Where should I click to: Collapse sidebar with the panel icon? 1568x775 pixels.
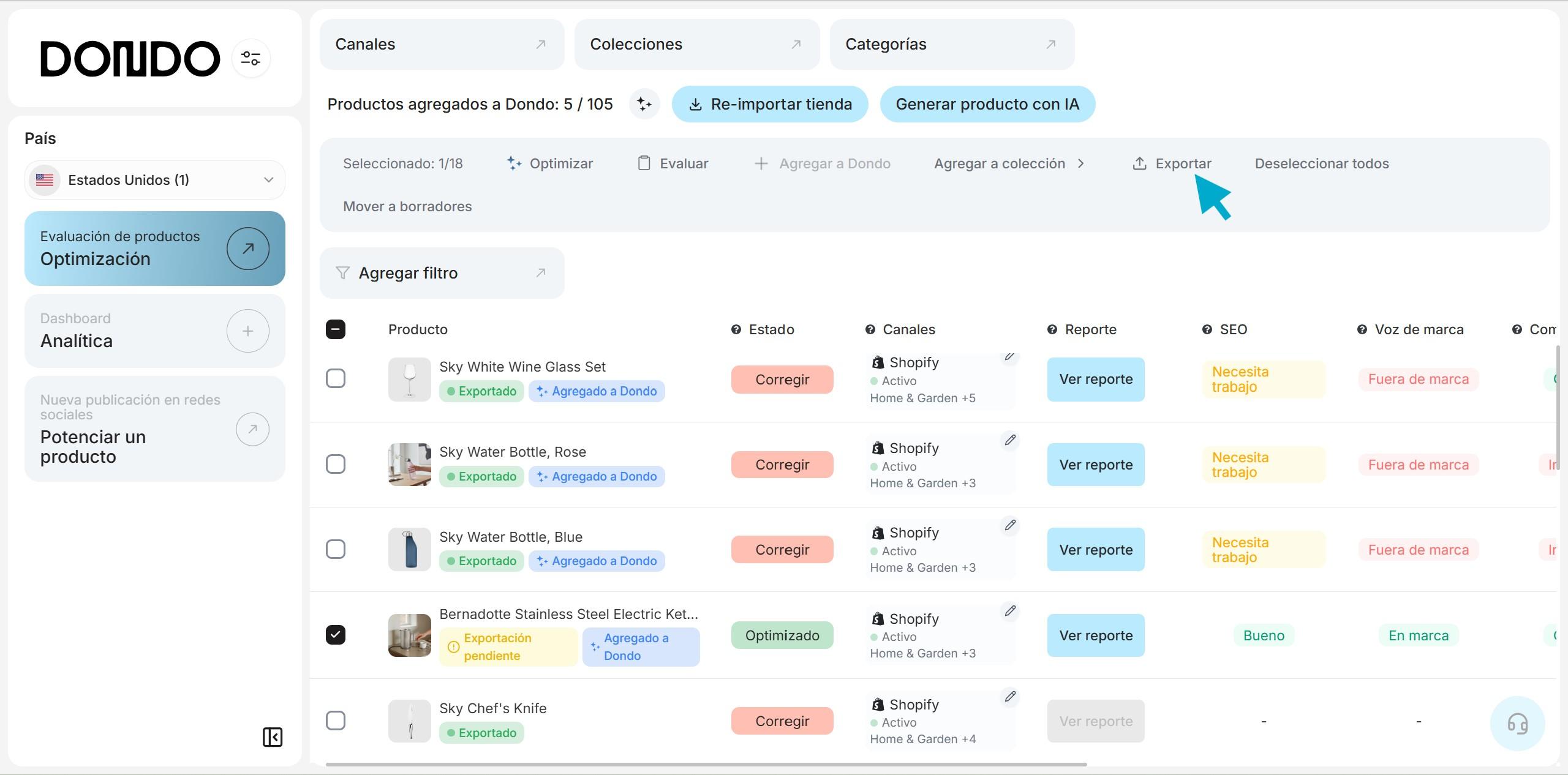click(x=273, y=736)
